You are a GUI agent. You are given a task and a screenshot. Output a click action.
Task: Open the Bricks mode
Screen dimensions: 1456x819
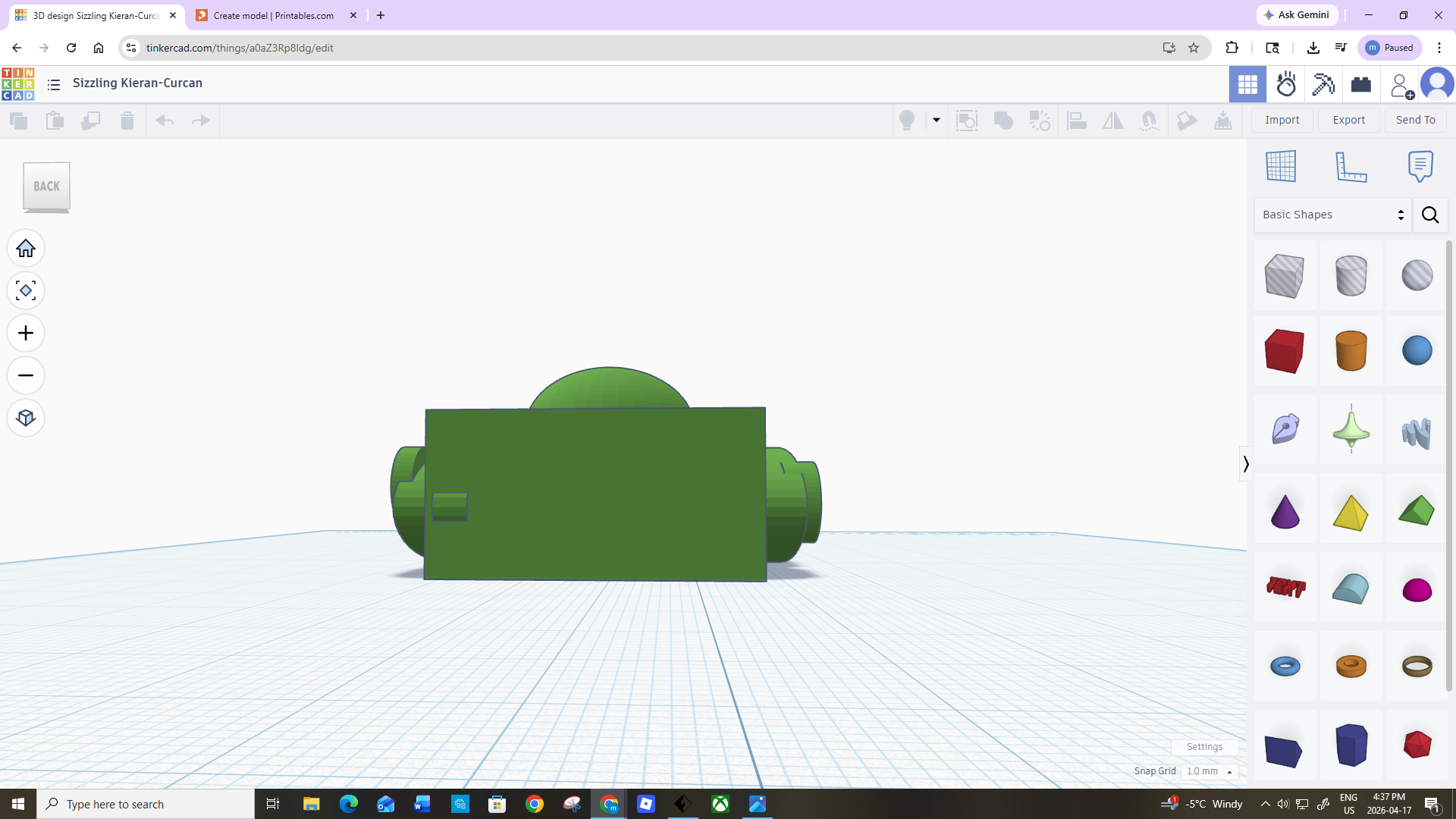[1361, 84]
